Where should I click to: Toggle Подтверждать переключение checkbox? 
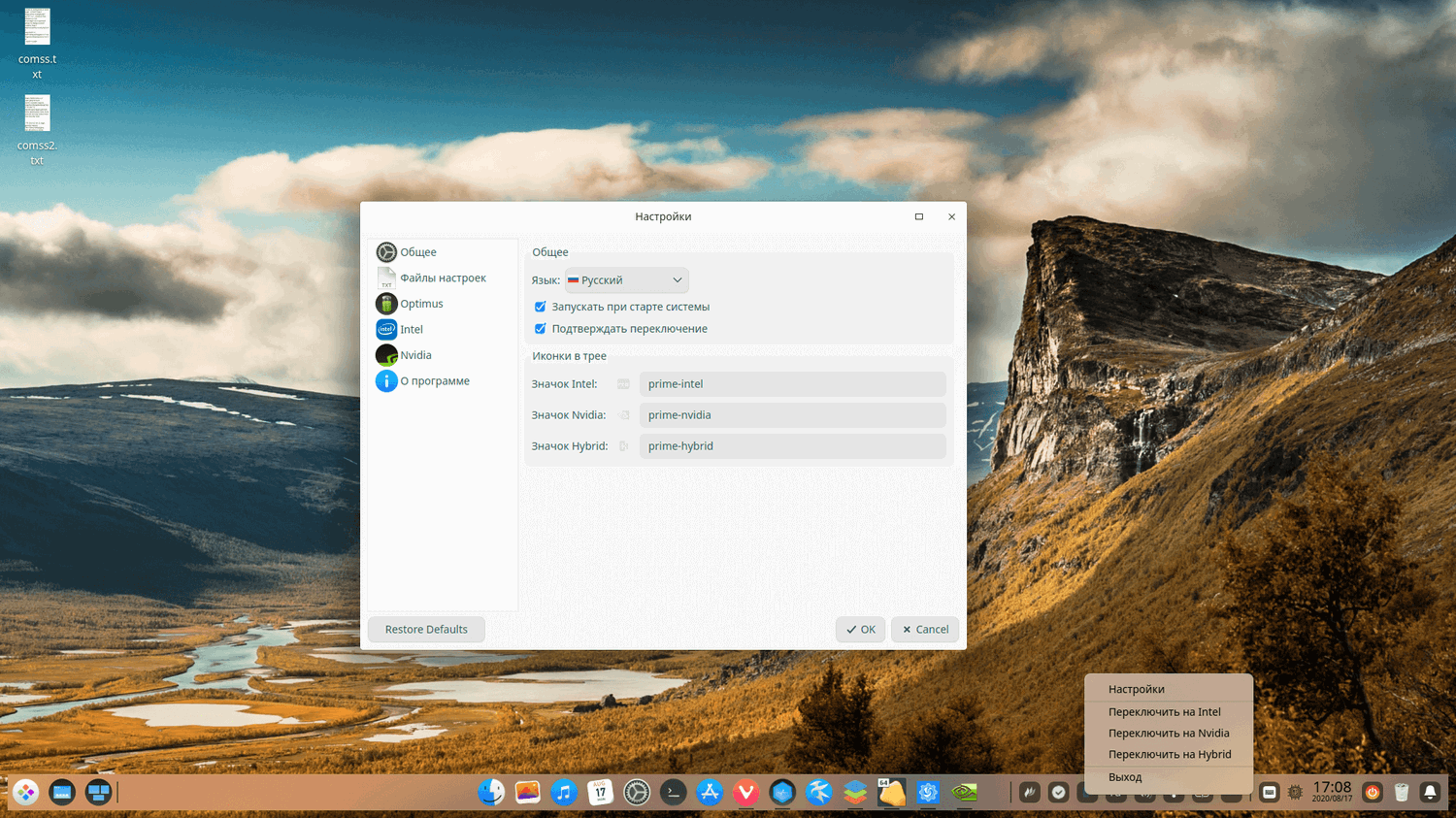[541, 329]
